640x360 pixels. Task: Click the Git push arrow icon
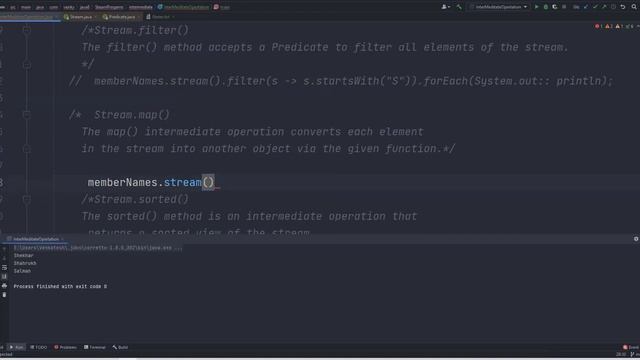(x=604, y=7)
